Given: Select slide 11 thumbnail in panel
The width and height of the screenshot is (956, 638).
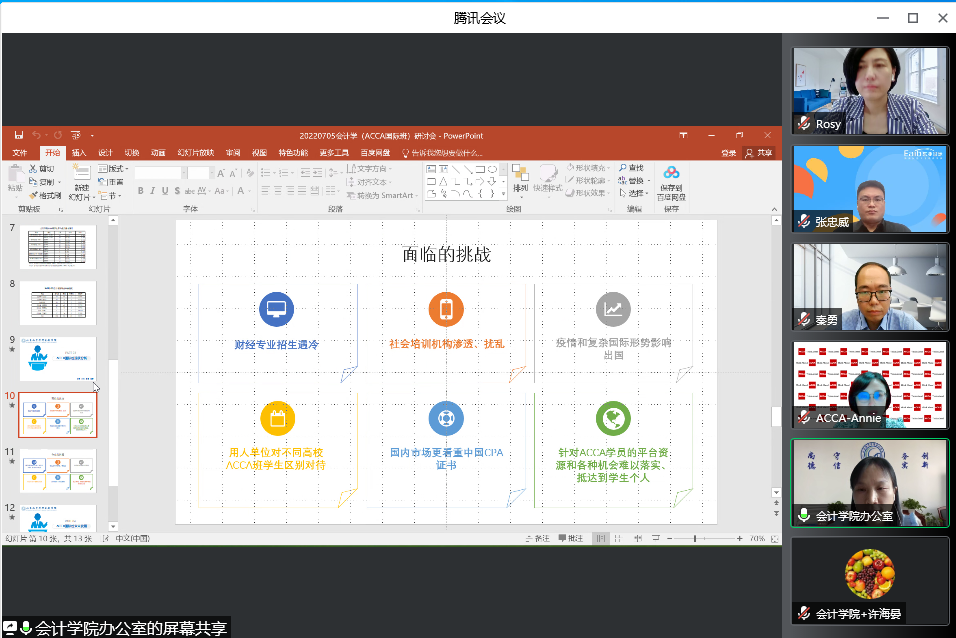Looking at the screenshot, I should 58,470.
